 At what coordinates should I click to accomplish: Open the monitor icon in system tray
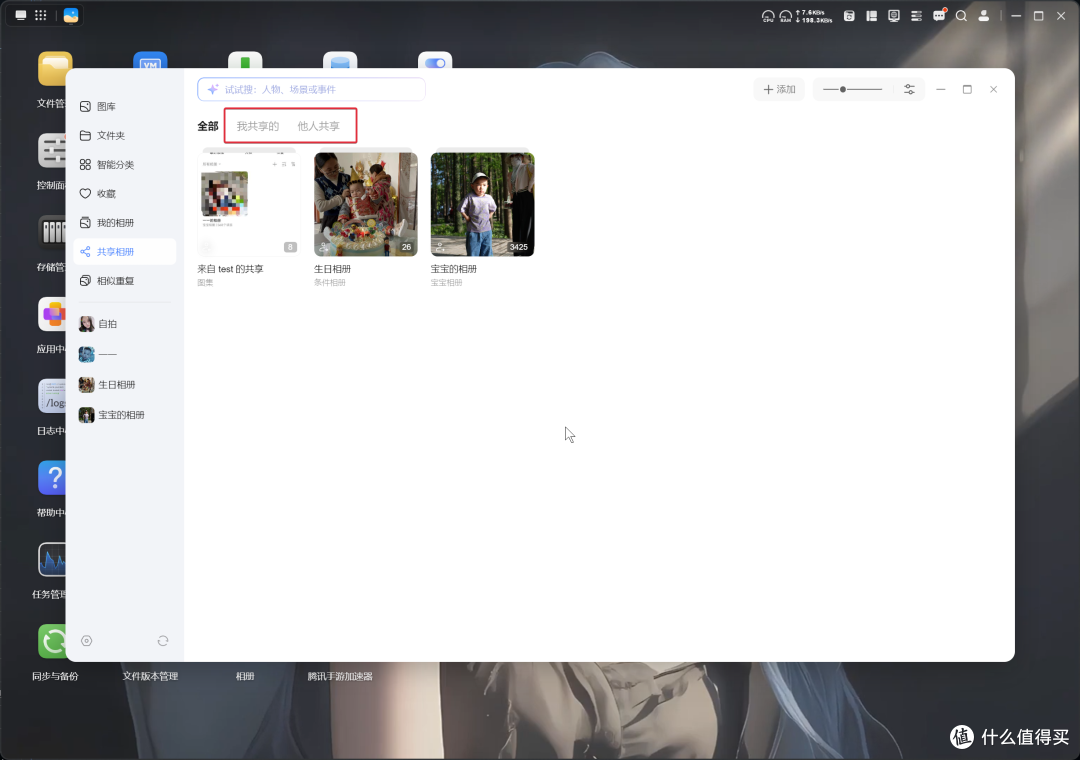(x=894, y=16)
